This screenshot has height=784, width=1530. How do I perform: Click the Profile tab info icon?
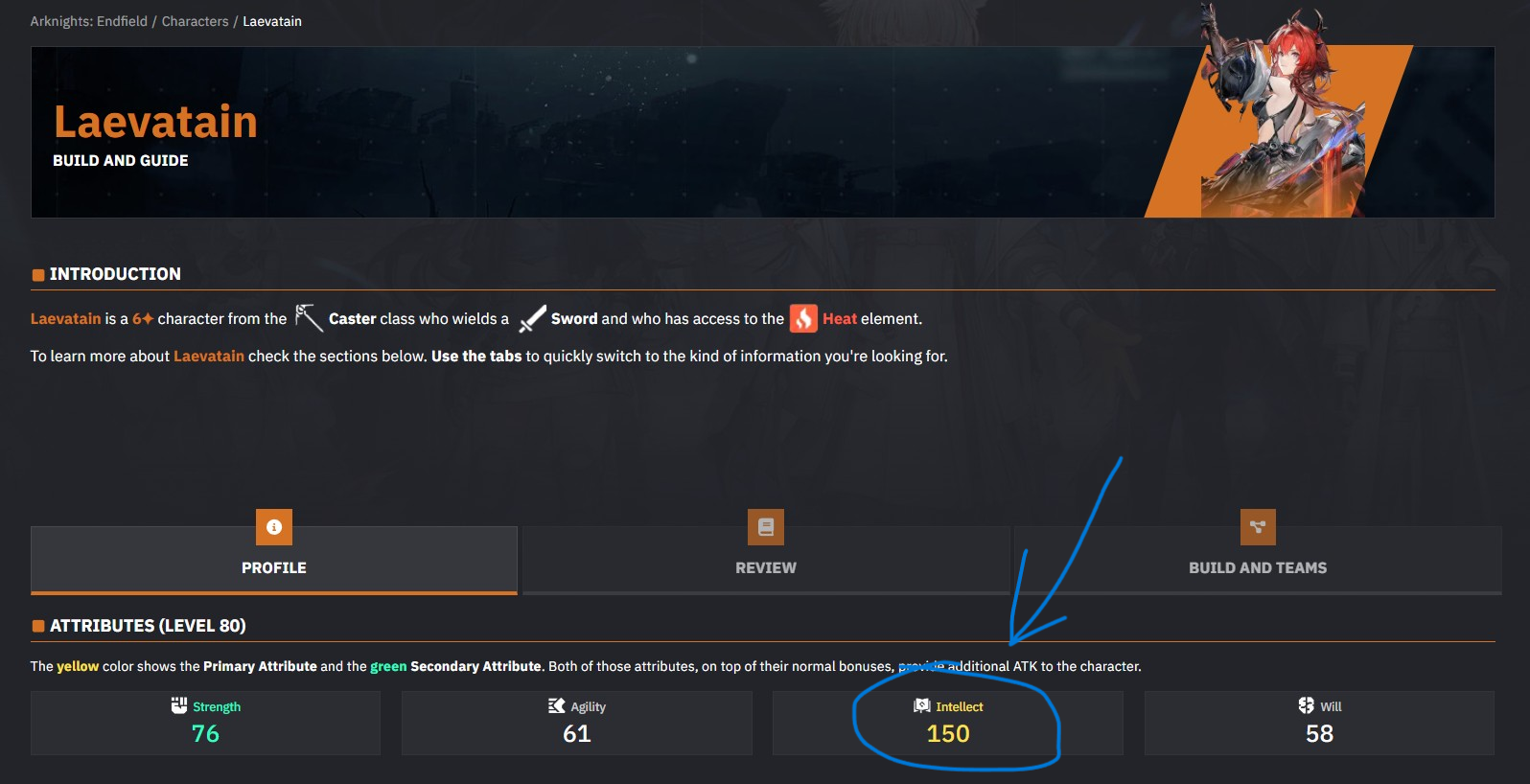274,527
